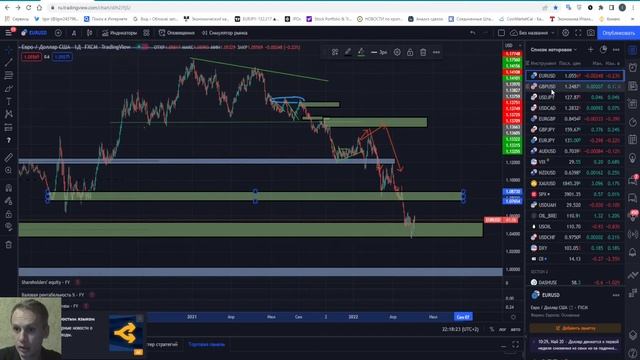Screen dimensions: 640x360
Task: Open the Оповещение alert creator
Action: point(177,33)
